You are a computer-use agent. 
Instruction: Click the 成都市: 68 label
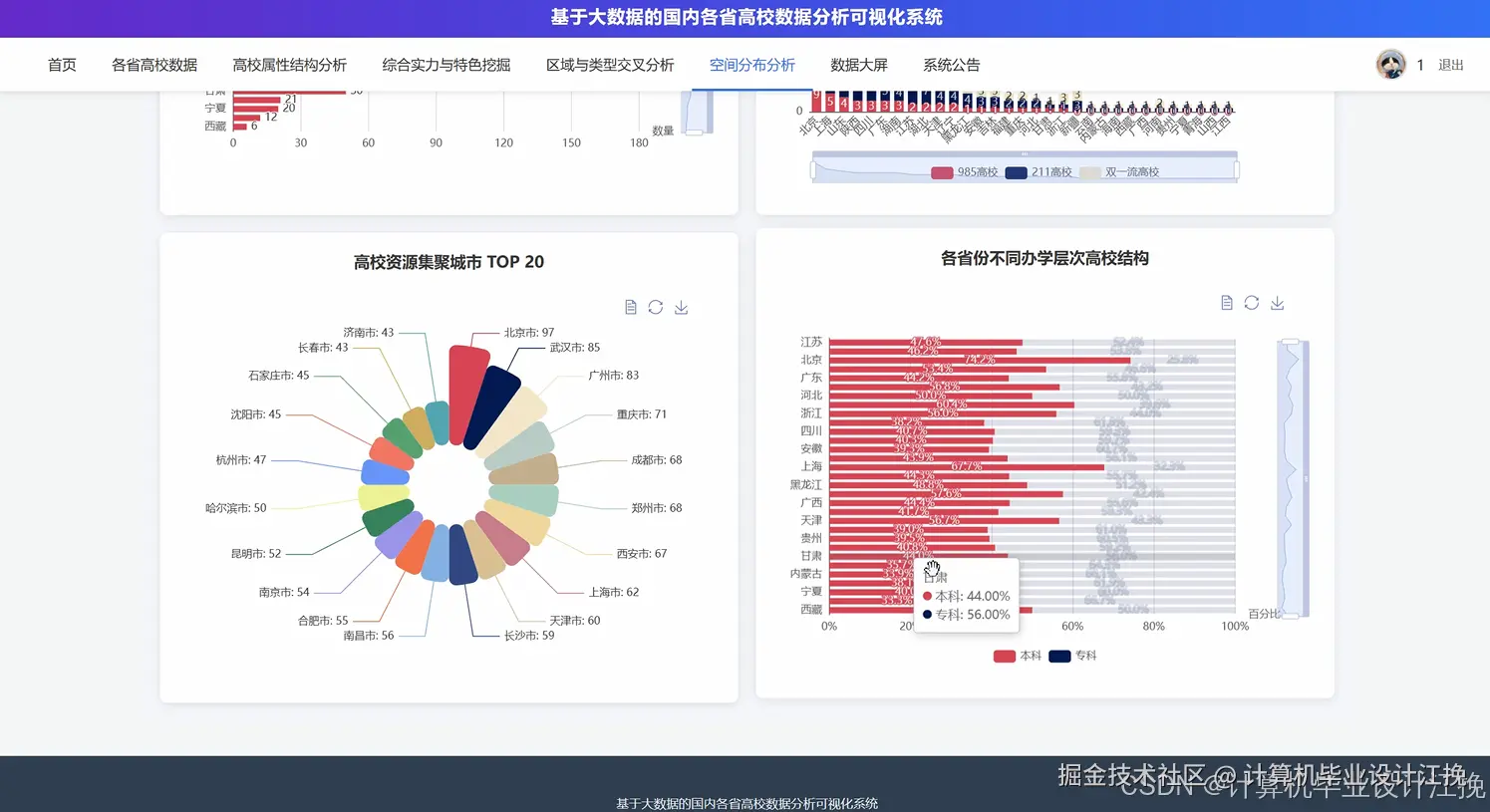tap(657, 460)
